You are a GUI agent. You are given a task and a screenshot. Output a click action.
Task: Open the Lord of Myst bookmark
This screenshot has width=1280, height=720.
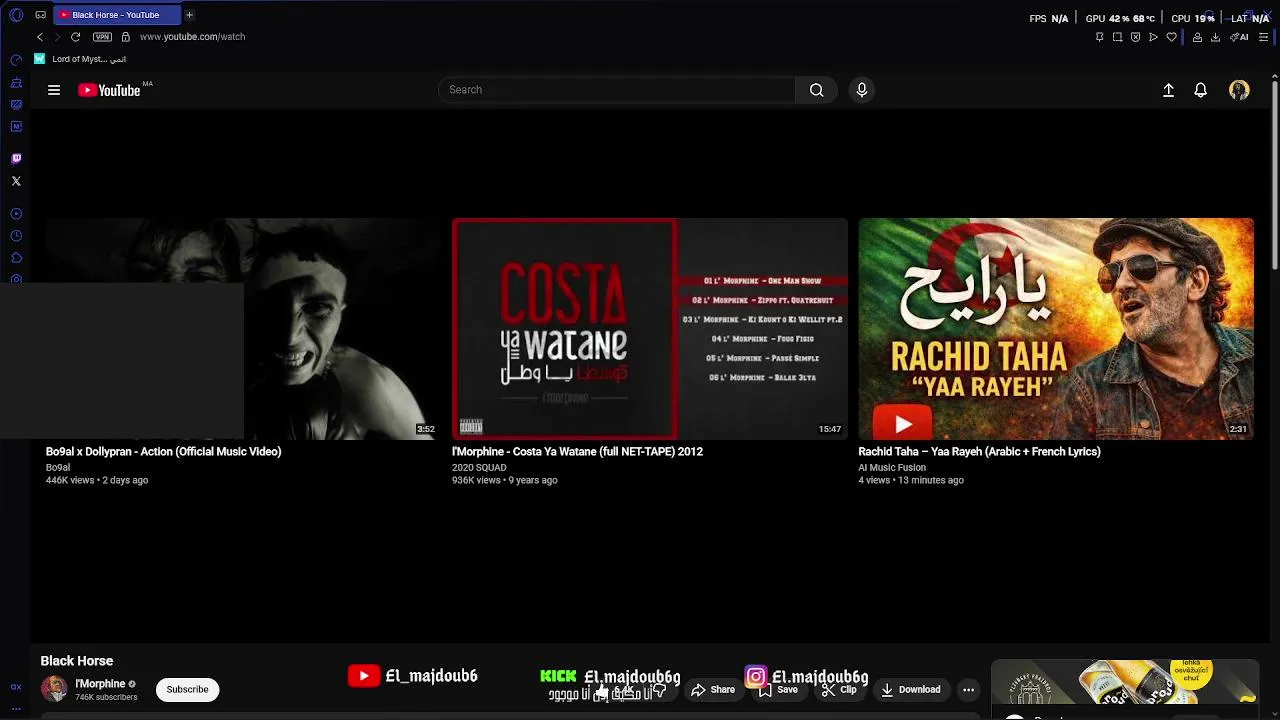pos(80,59)
